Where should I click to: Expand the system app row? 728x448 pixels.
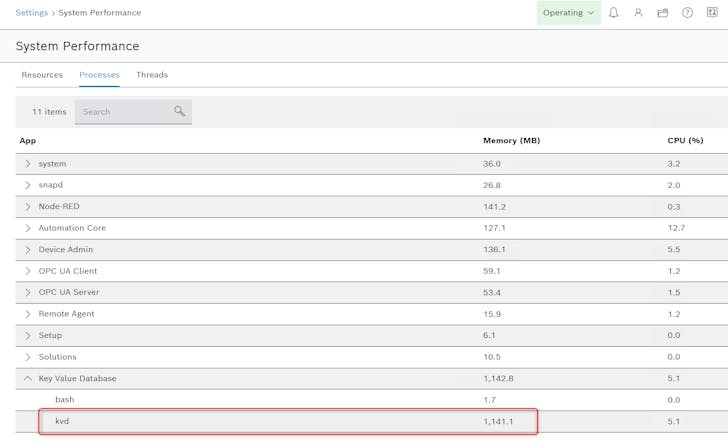pyautogui.click(x=28, y=164)
